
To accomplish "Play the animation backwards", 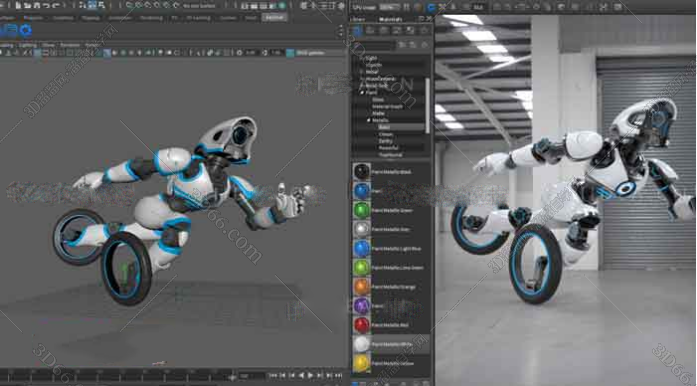I will click(x=301, y=376).
